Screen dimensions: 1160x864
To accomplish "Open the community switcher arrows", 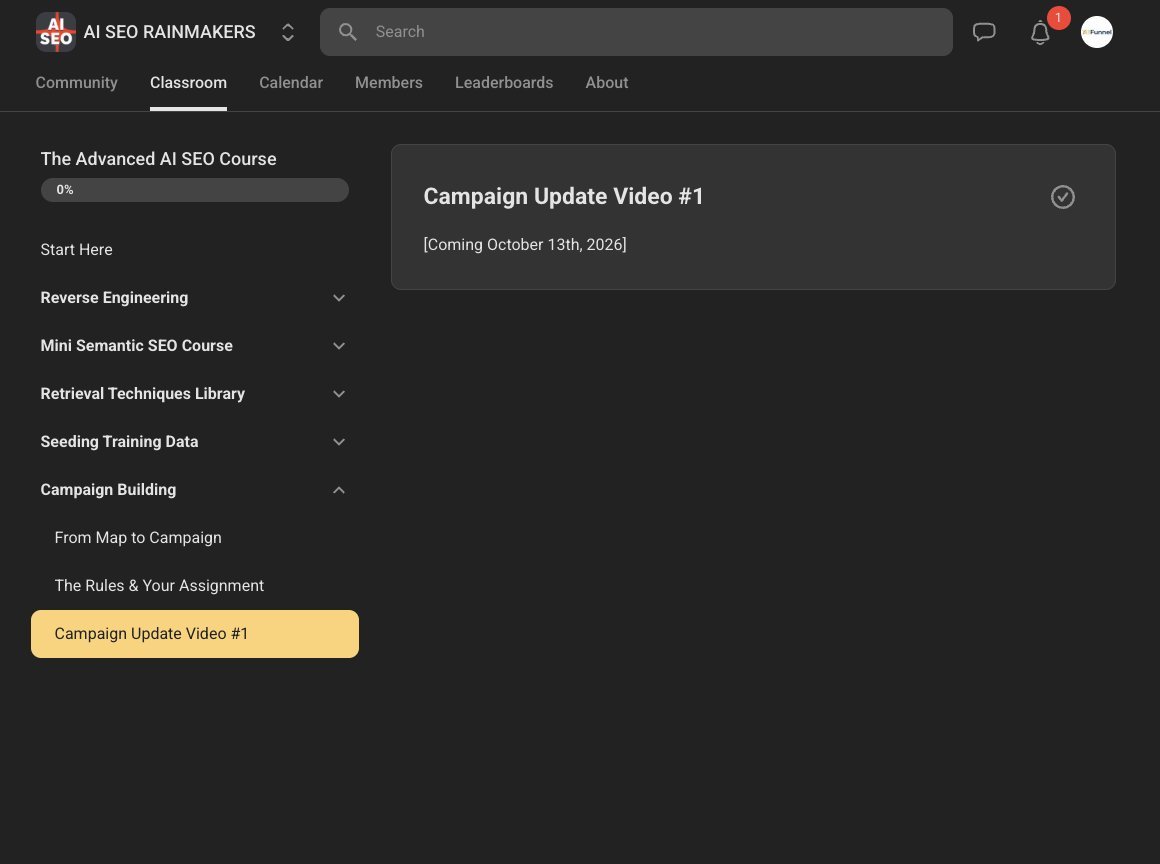I will click(288, 32).
